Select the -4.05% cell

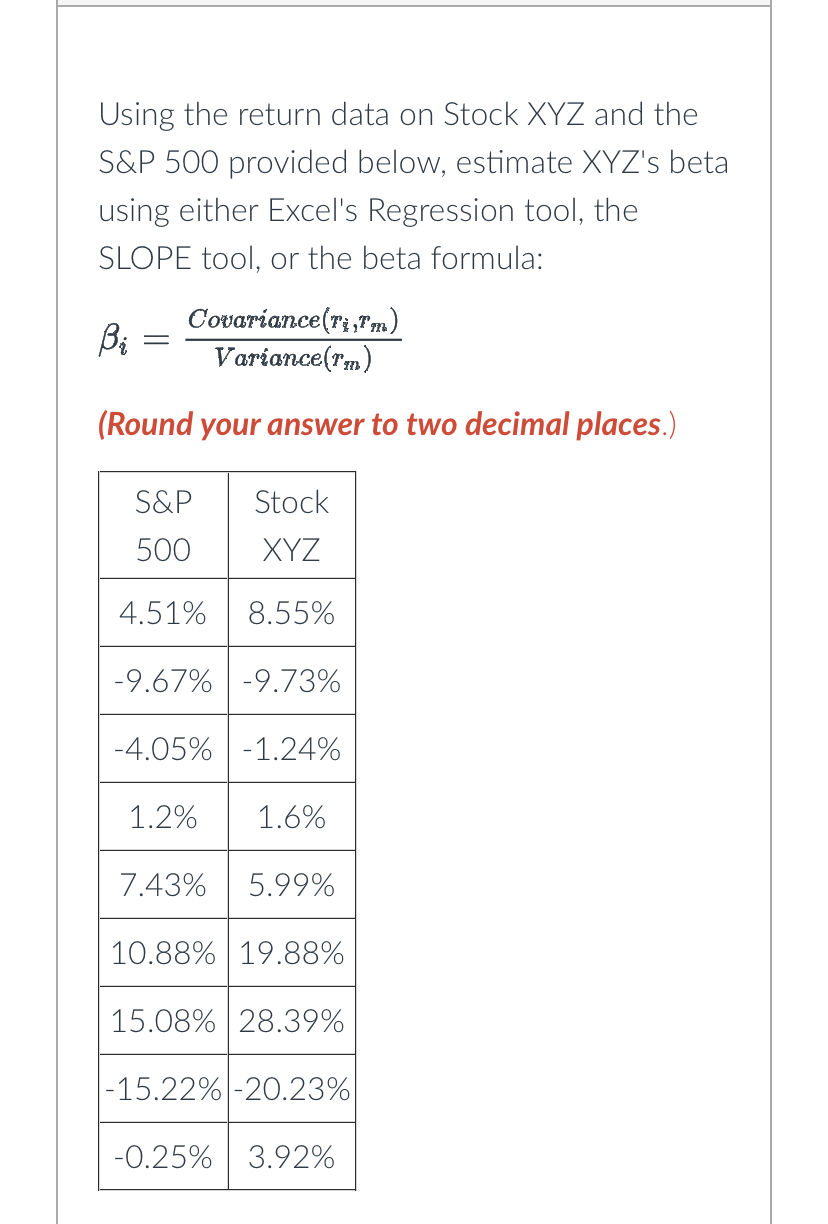(163, 749)
